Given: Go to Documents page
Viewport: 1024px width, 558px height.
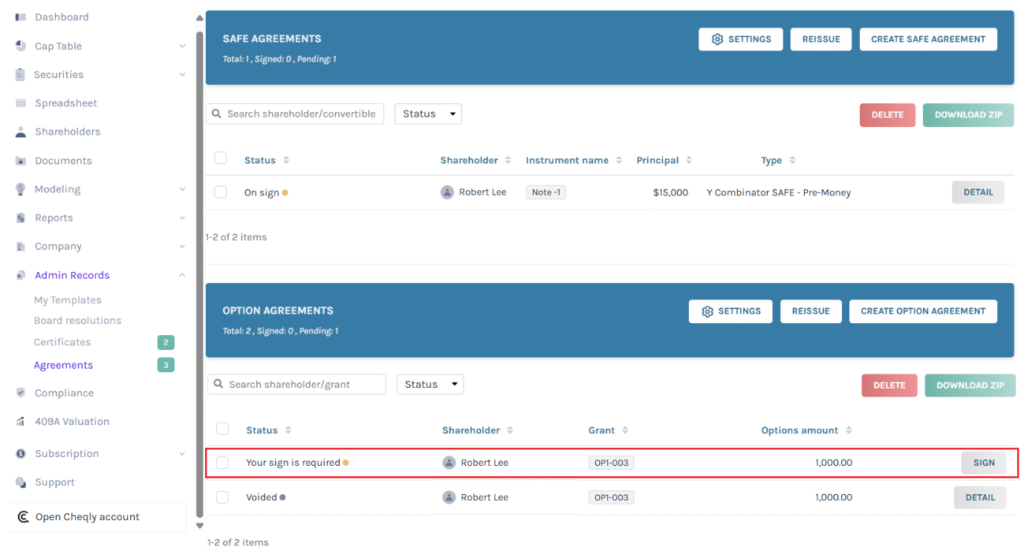Looking at the screenshot, I should pos(63,161).
